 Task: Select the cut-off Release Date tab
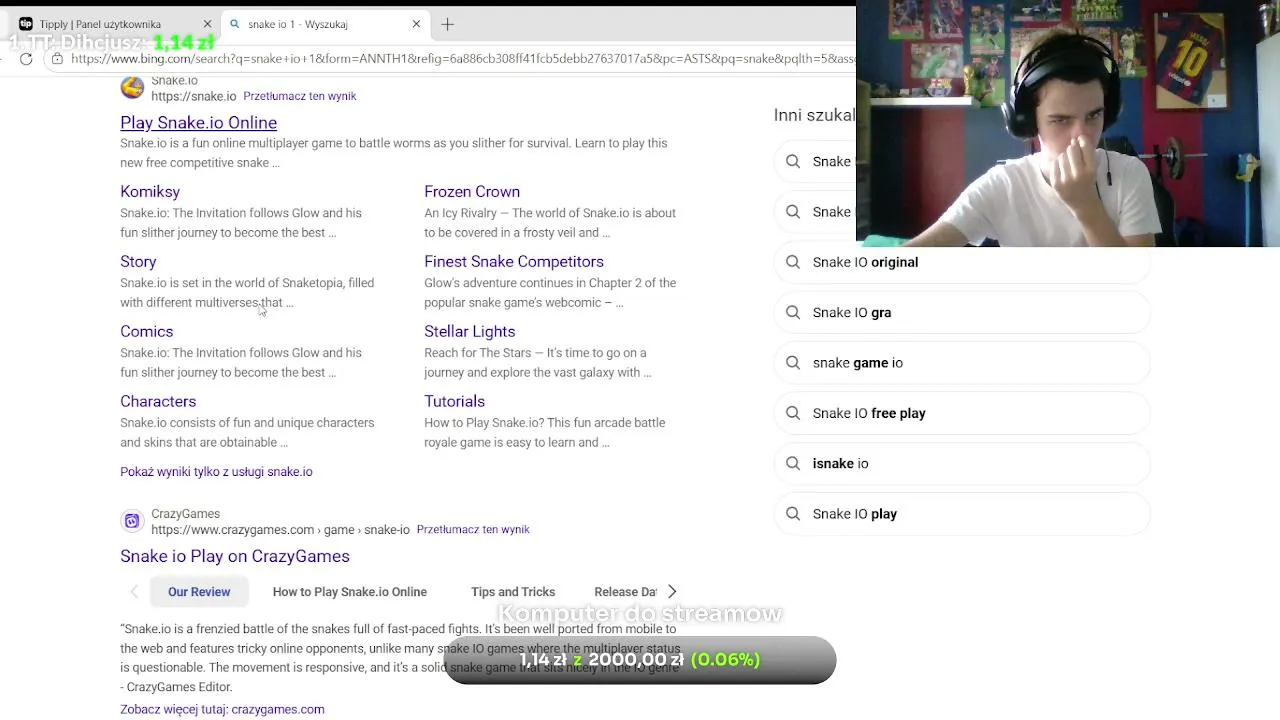click(625, 592)
